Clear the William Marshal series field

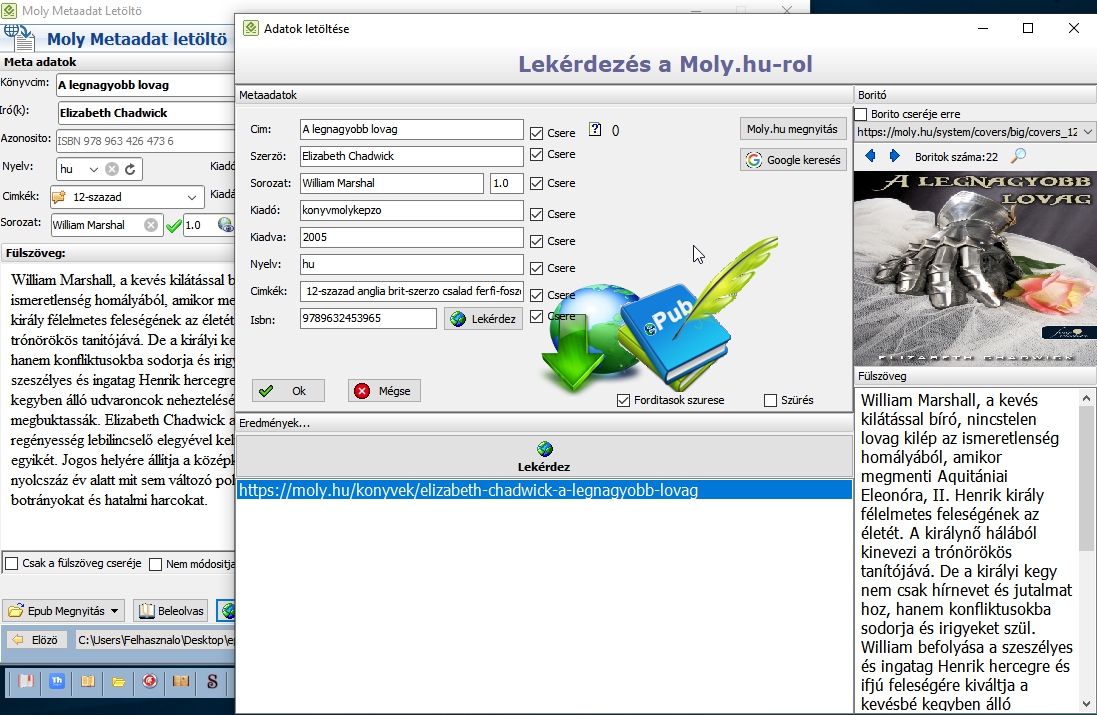150,225
